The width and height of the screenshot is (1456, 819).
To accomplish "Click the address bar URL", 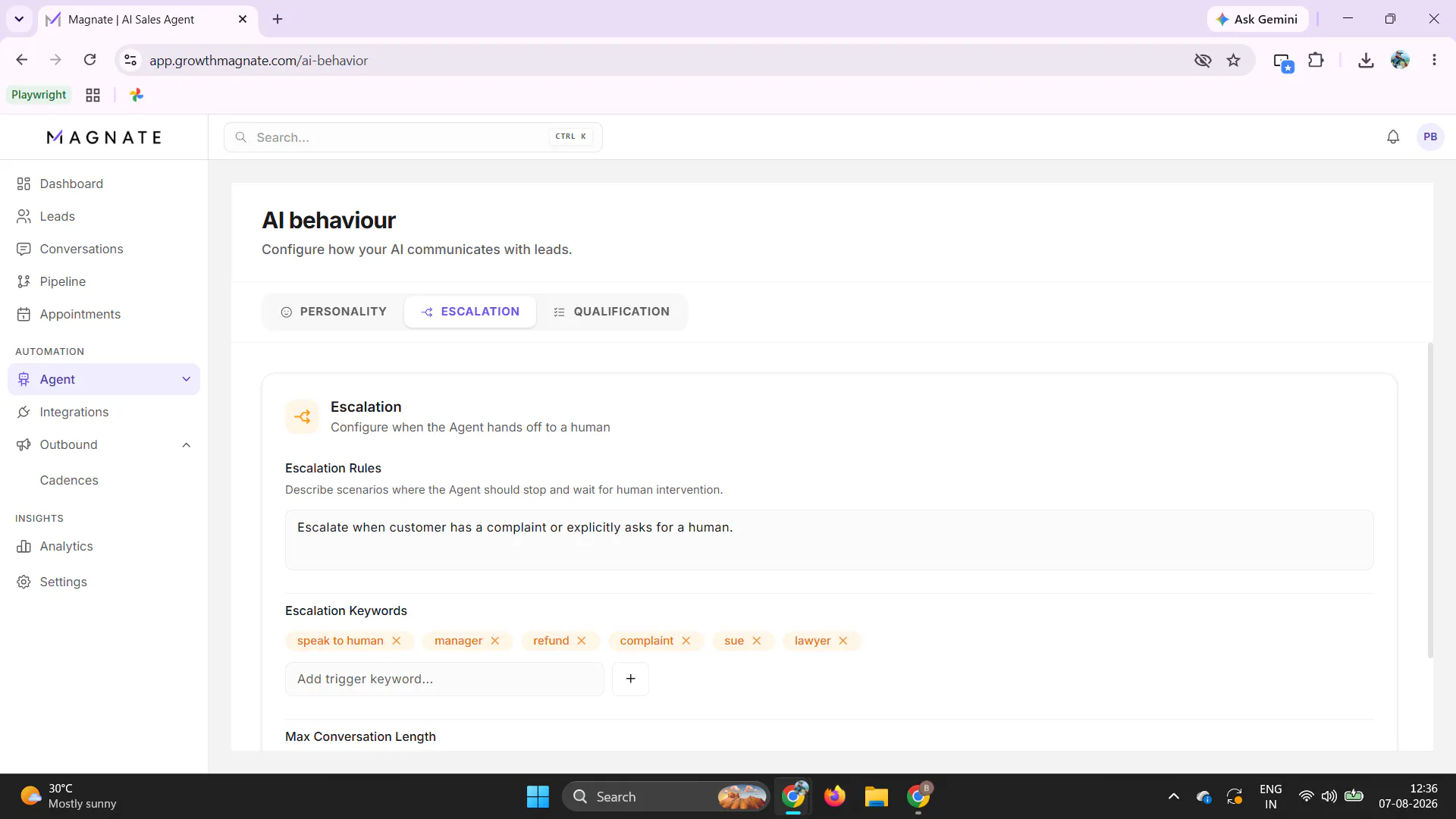I will click(259, 61).
